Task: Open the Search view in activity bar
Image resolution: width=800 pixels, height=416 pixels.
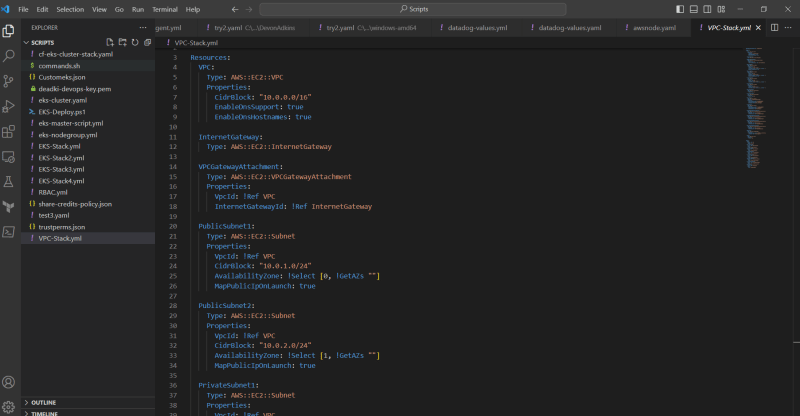Action: (x=9, y=56)
